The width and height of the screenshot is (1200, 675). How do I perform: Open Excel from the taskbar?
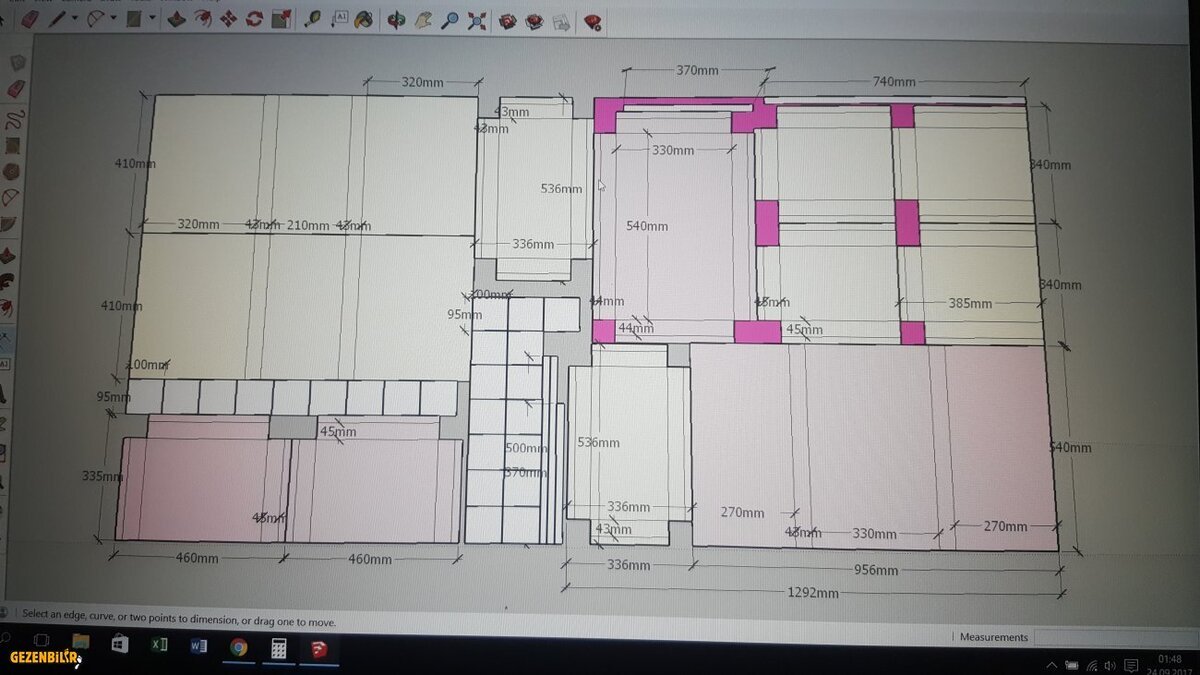[x=159, y=647]
